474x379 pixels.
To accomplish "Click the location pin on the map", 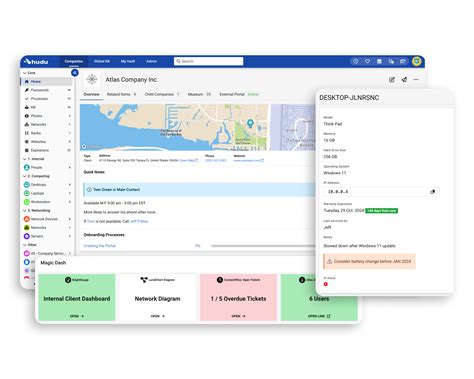I will pos(250,124).
